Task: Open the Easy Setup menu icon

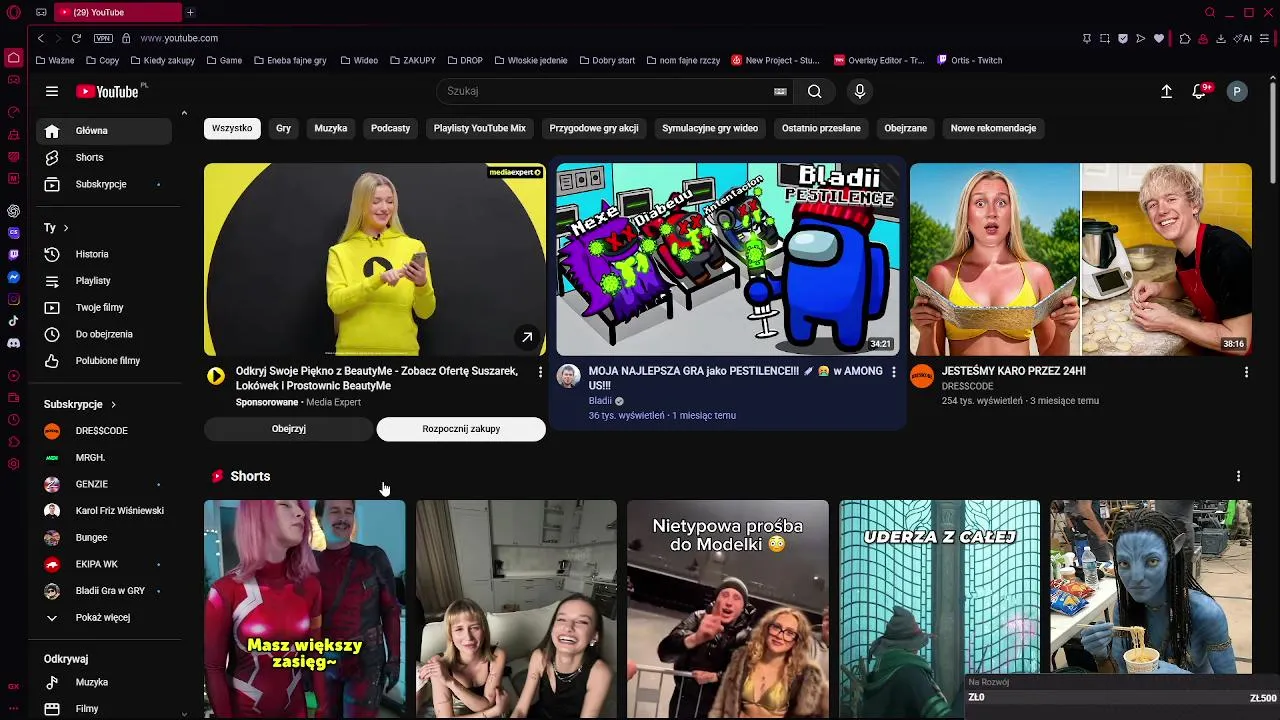Action: pyautogui.click(x=1265, y=38)
